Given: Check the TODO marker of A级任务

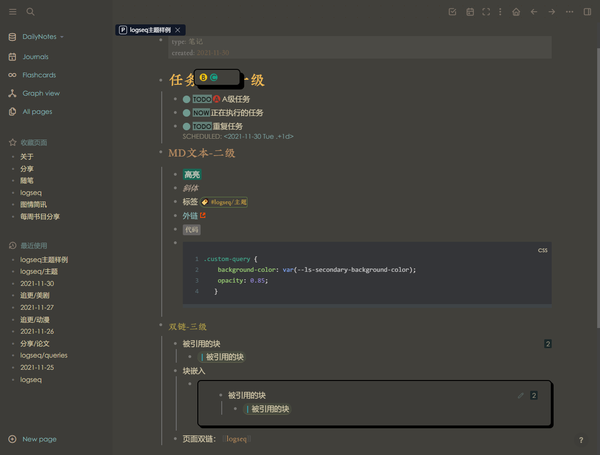Looking at the screenshot, I should tap(187, 99).
